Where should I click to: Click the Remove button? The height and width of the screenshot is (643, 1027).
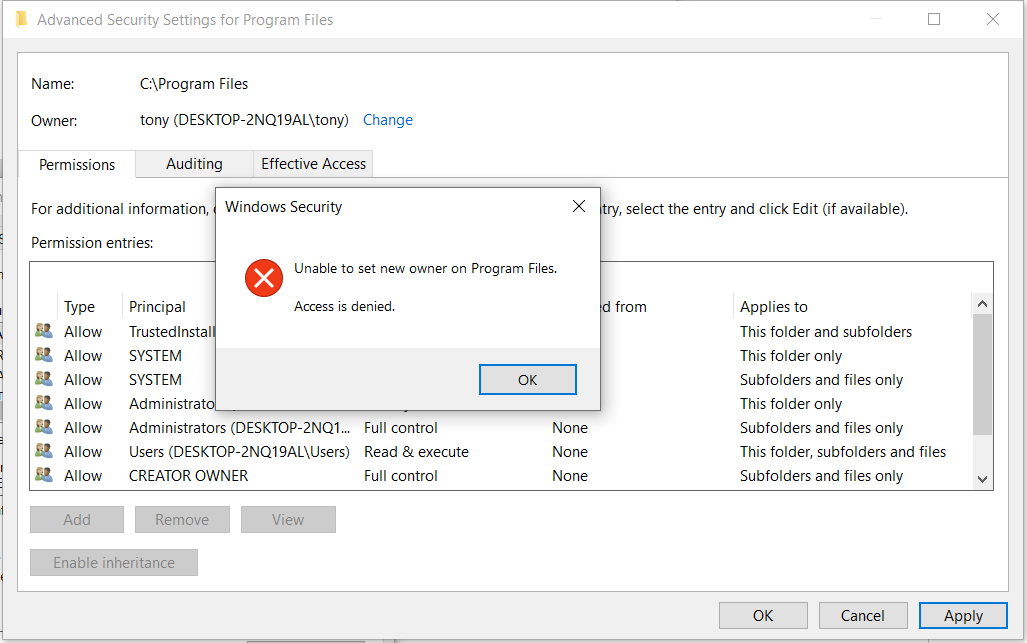pyautogui.click(x=182, y=520)
